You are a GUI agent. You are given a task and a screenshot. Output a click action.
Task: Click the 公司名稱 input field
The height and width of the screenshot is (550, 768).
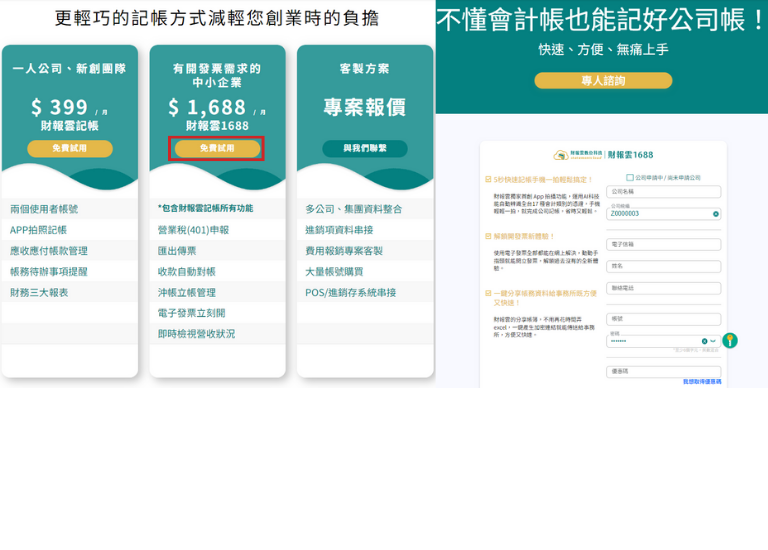tap(664, 191)
